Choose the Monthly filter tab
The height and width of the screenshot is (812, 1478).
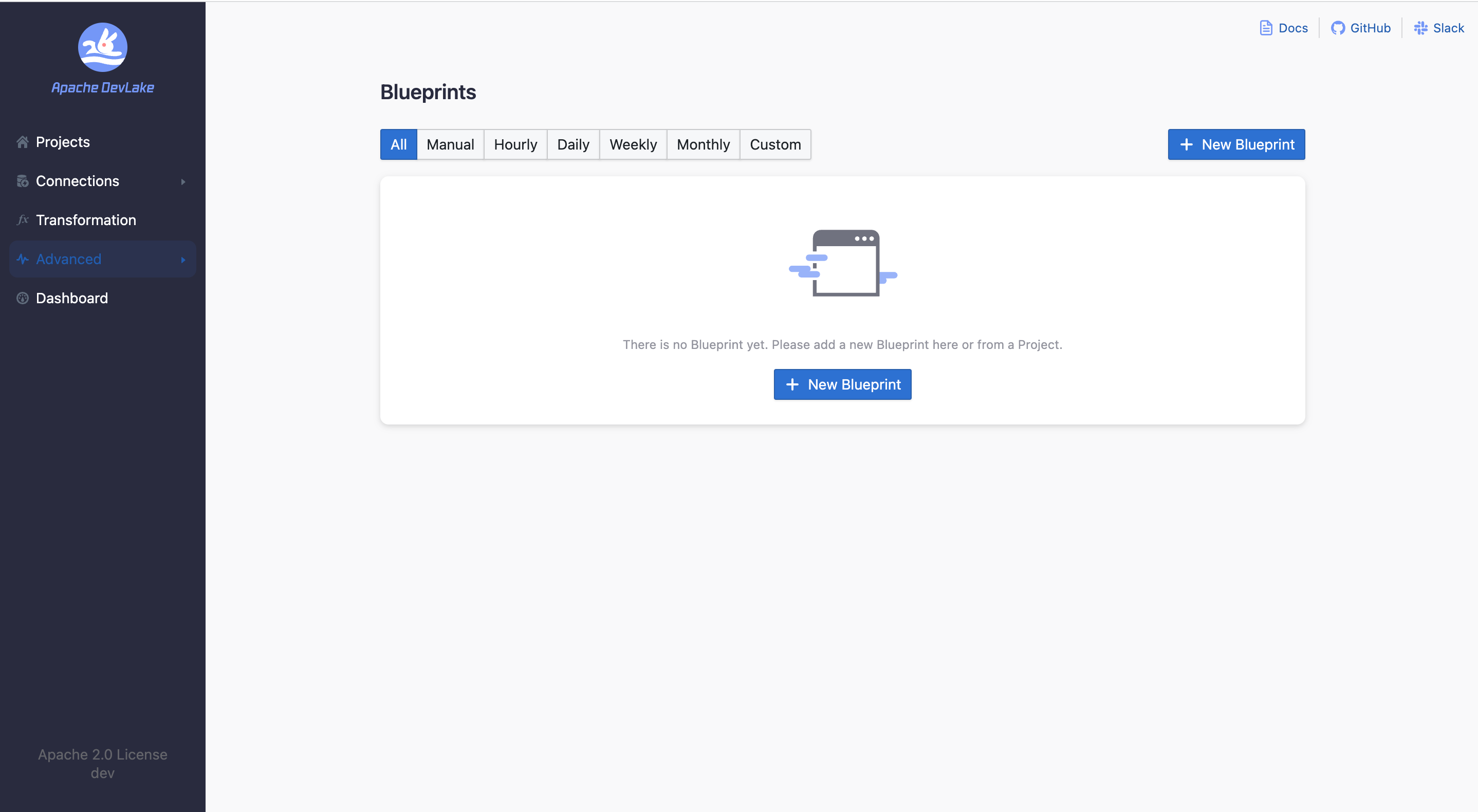703,144
